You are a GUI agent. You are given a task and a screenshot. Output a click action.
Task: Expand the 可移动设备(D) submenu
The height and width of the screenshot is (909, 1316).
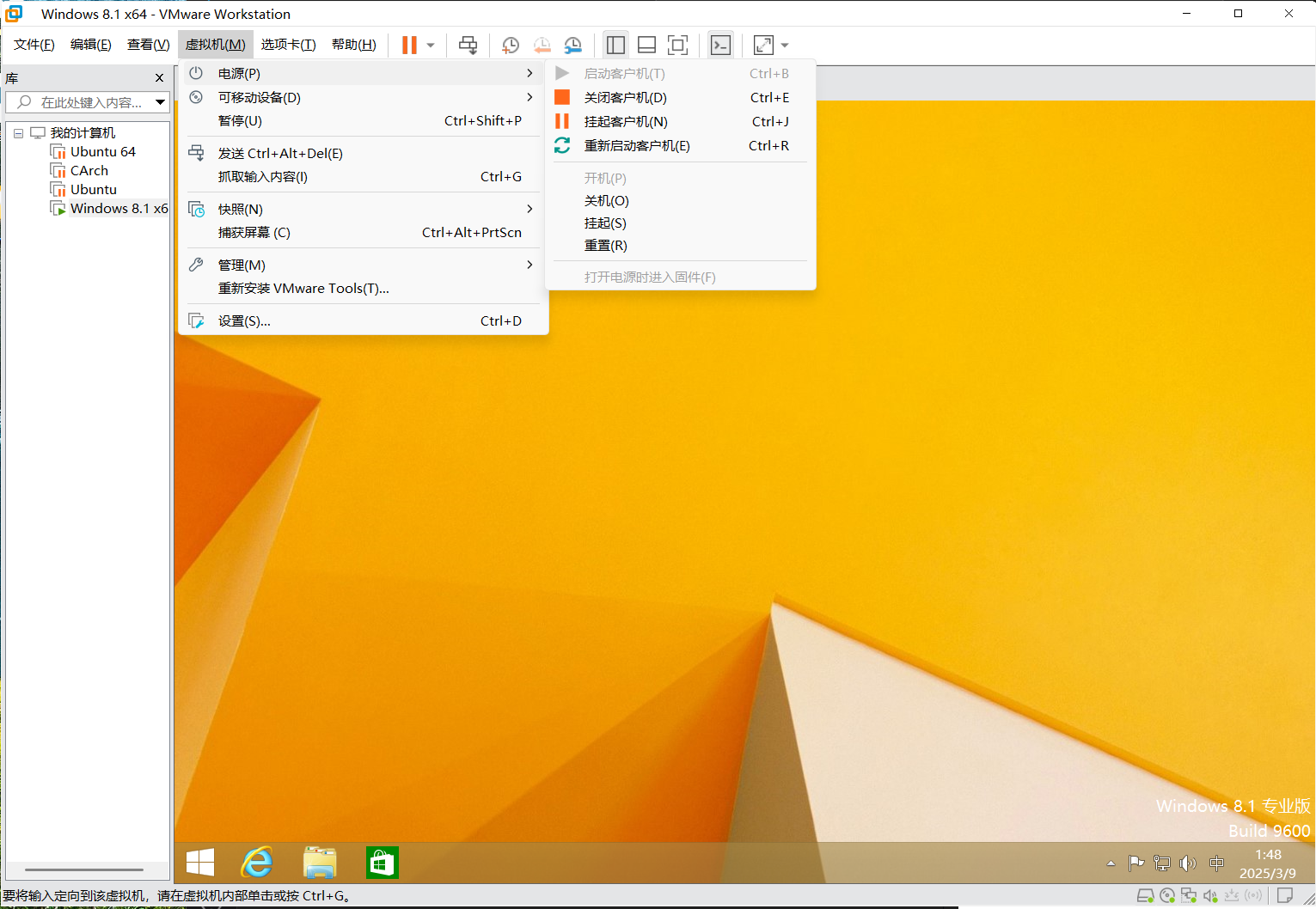click(x=363, y=97)
